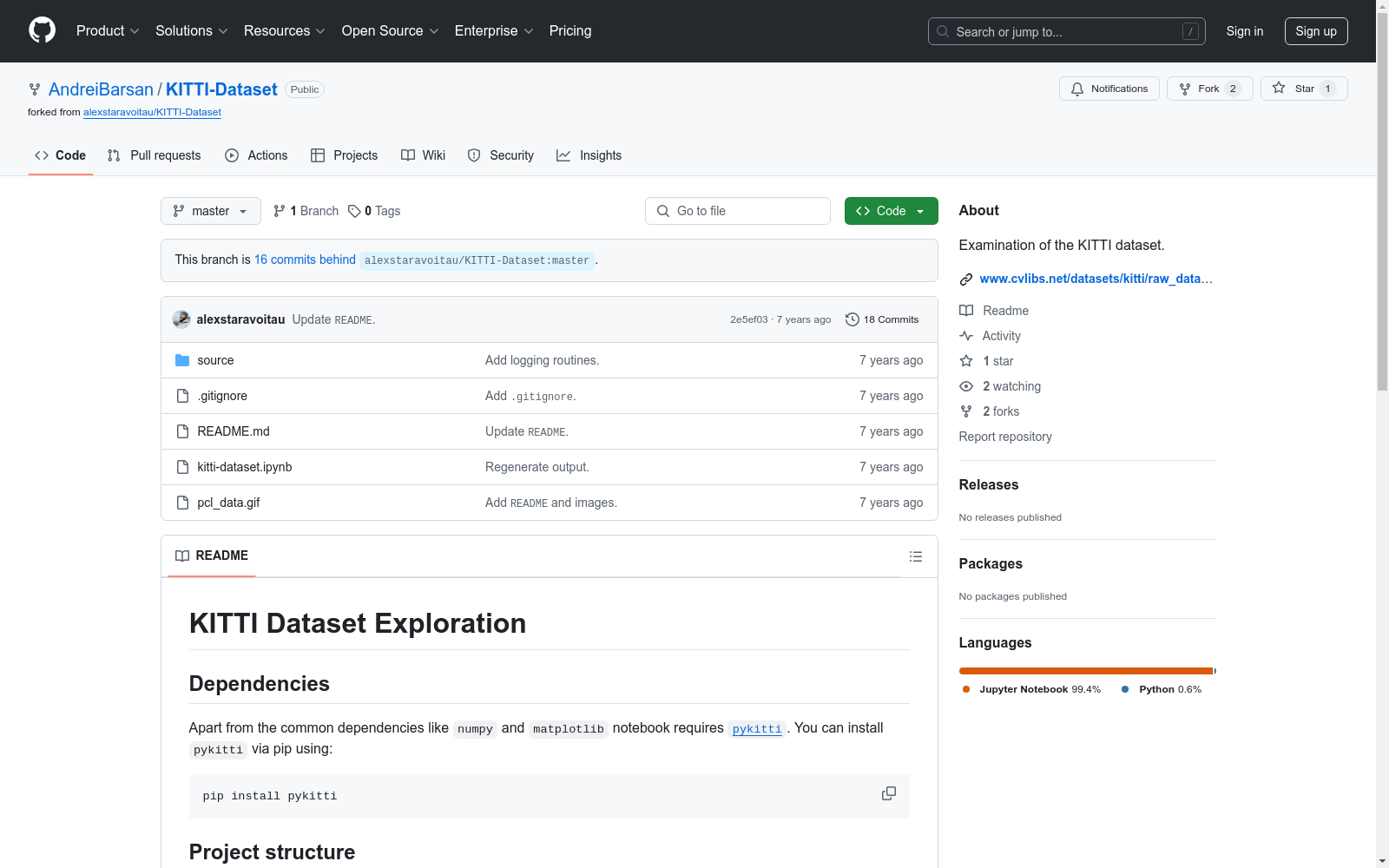Open AndreiBarsan profile link

click(101, 89)
